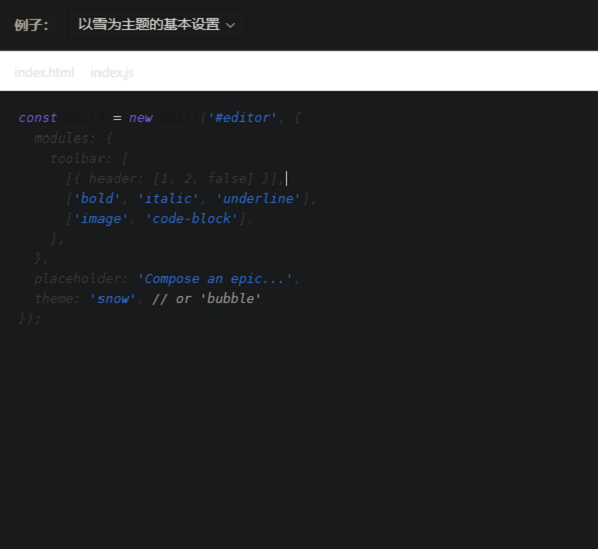Click the closing }); line of code
This screenshot has height=549, width=598.
(x=30, y=318)
